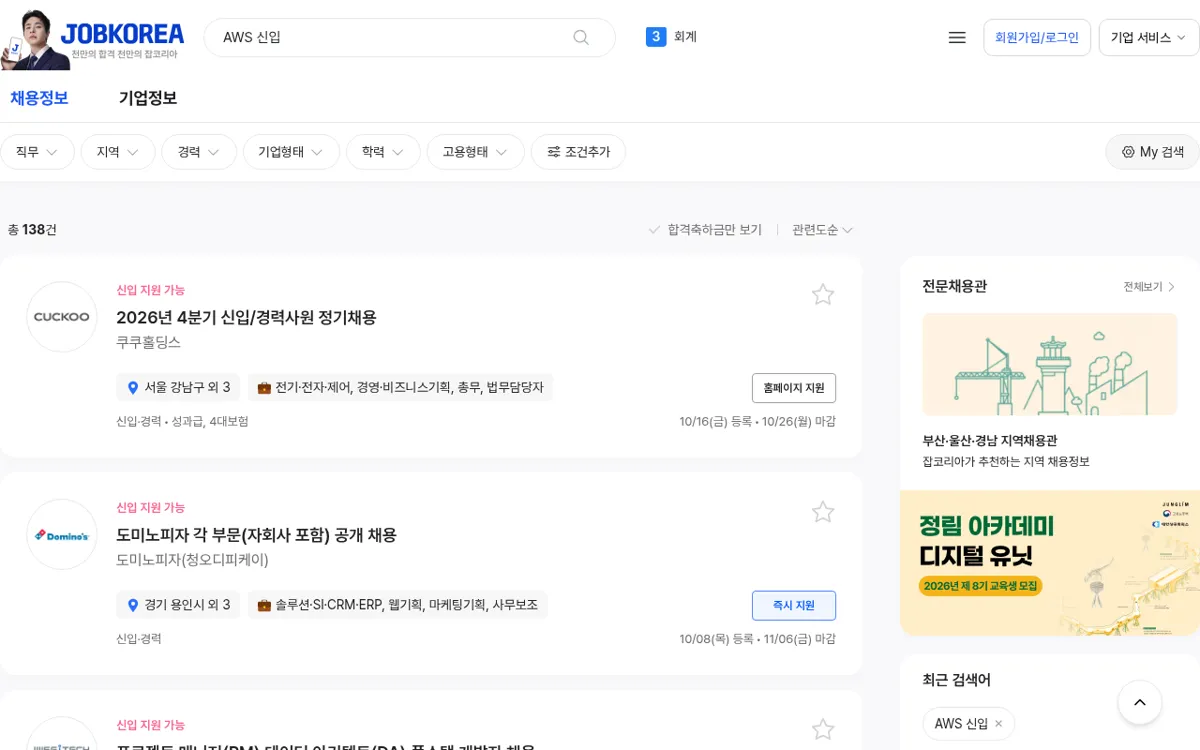The image size is (1200, 750).
Task: Toggle 합격축하금만 보기 checkbox
Action: 705,230
